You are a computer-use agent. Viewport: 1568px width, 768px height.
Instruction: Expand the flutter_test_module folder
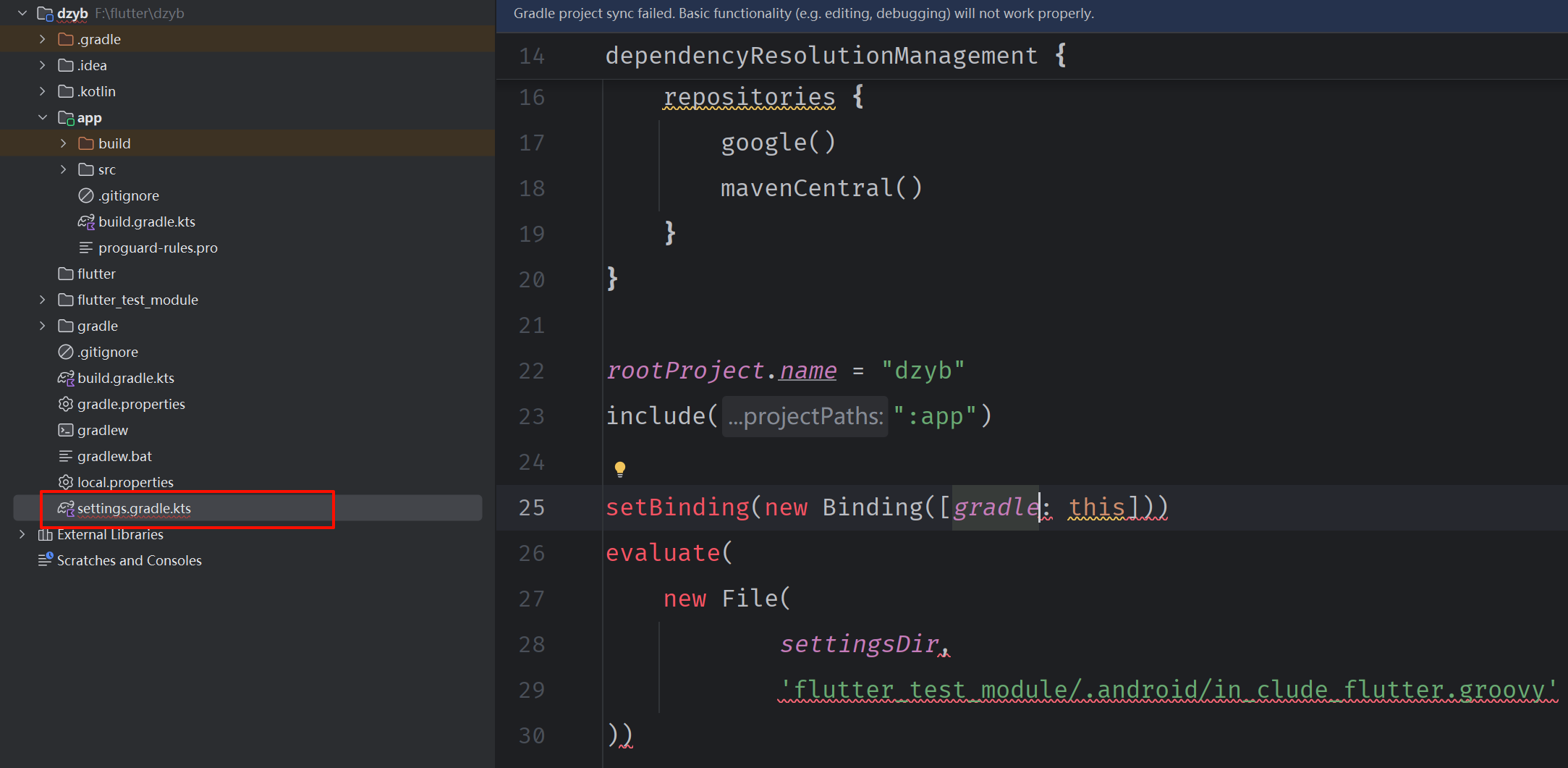coord(43,300)
